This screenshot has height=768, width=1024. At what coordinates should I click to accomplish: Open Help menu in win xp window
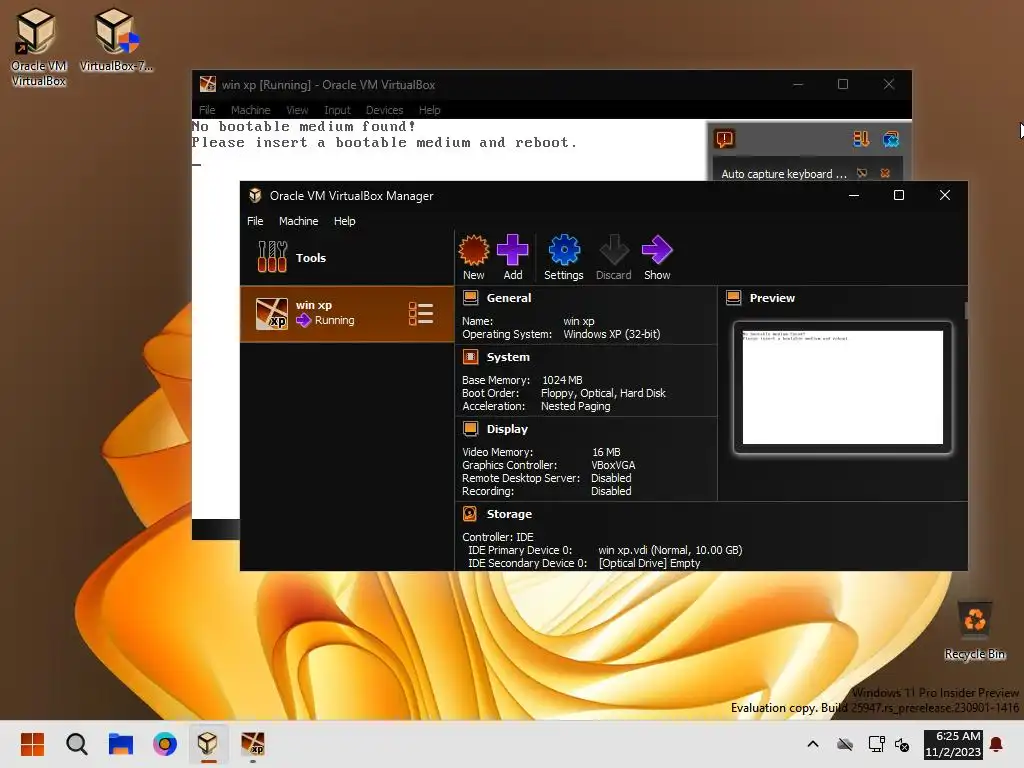pos(429,110)
